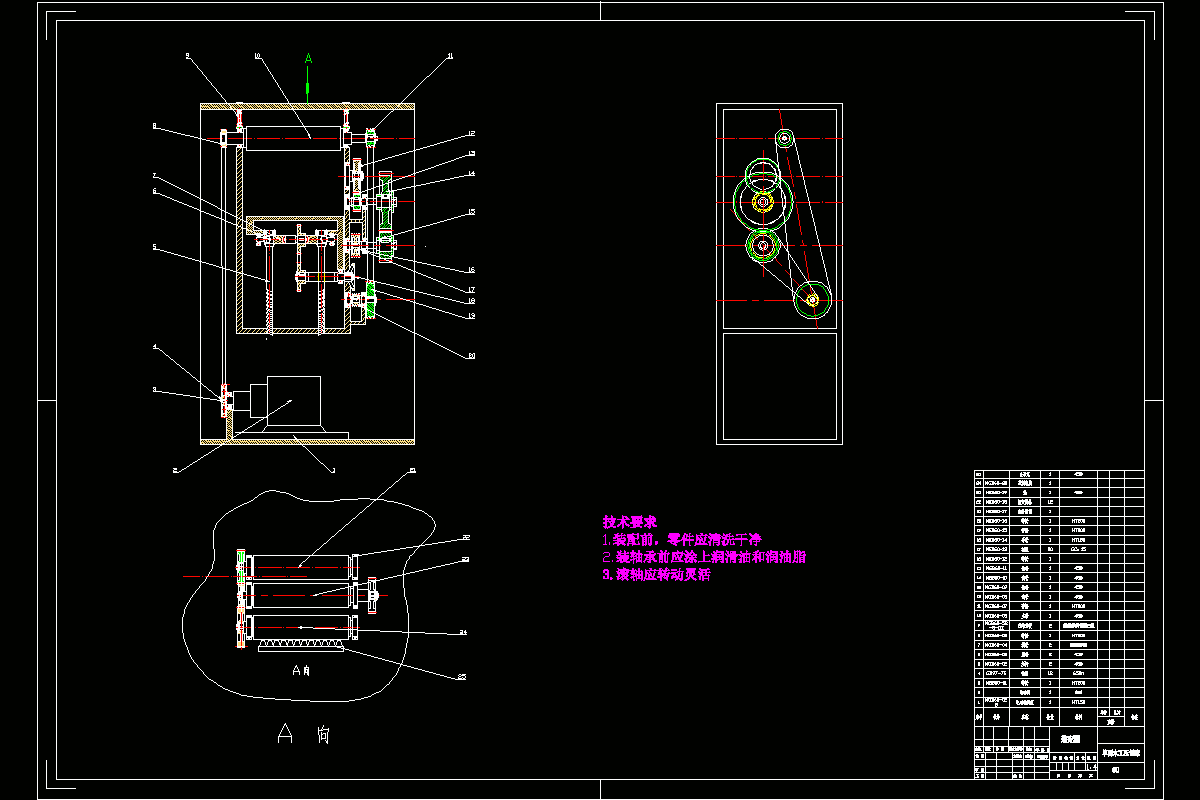This screenshot has height=800, width=1200.
Task: Select part callout number 14
Action: [471, 174]
